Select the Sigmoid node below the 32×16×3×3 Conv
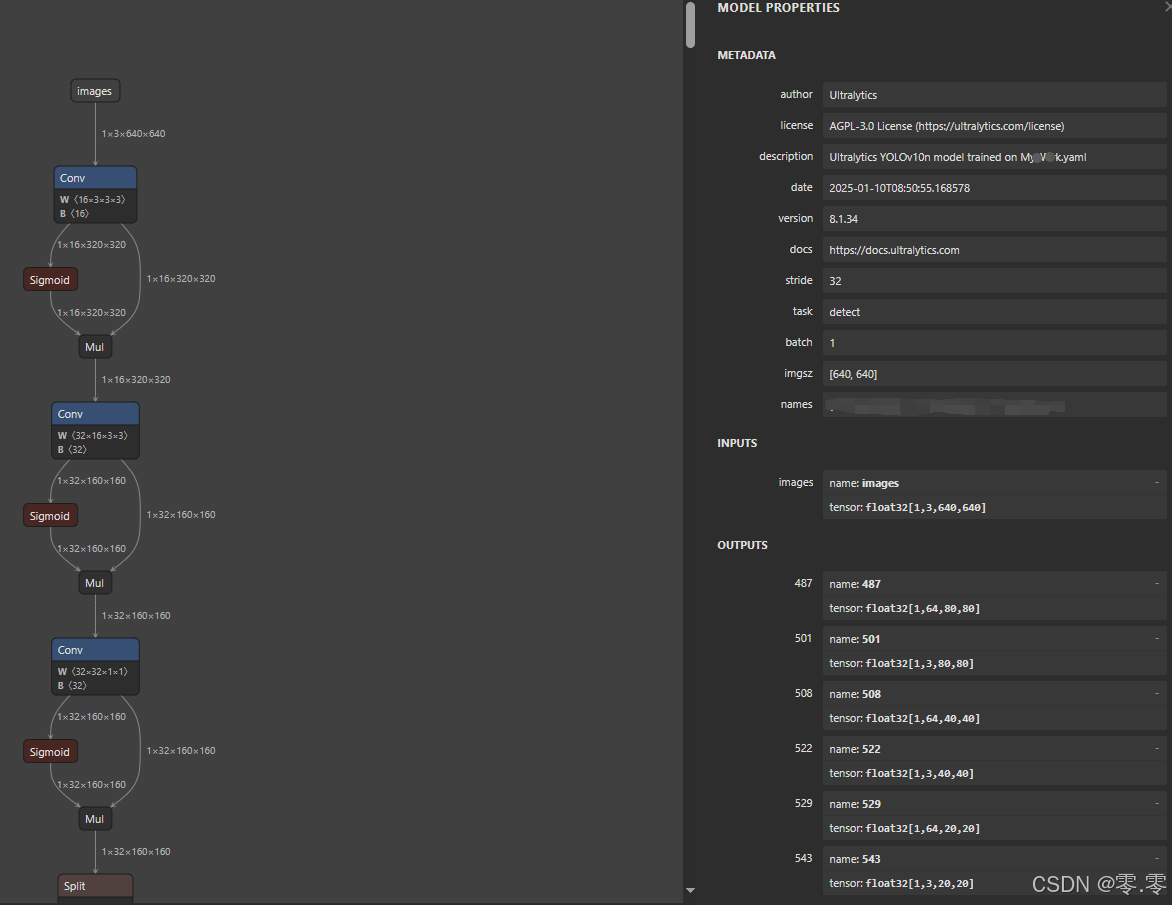The width and height of the screenshot is (1172, 905). (x=50, y=516)
